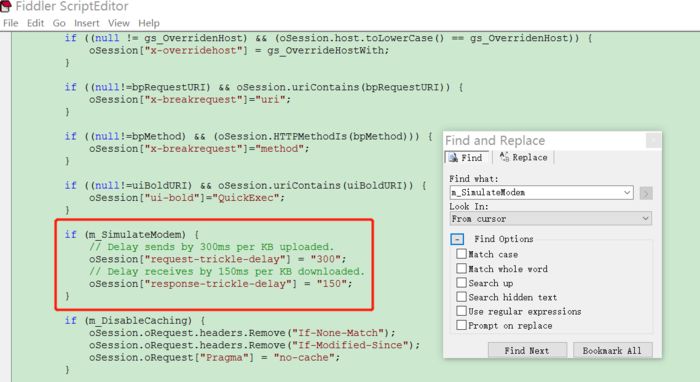Click the "no-cache" Pragma line

click(214, 357)
